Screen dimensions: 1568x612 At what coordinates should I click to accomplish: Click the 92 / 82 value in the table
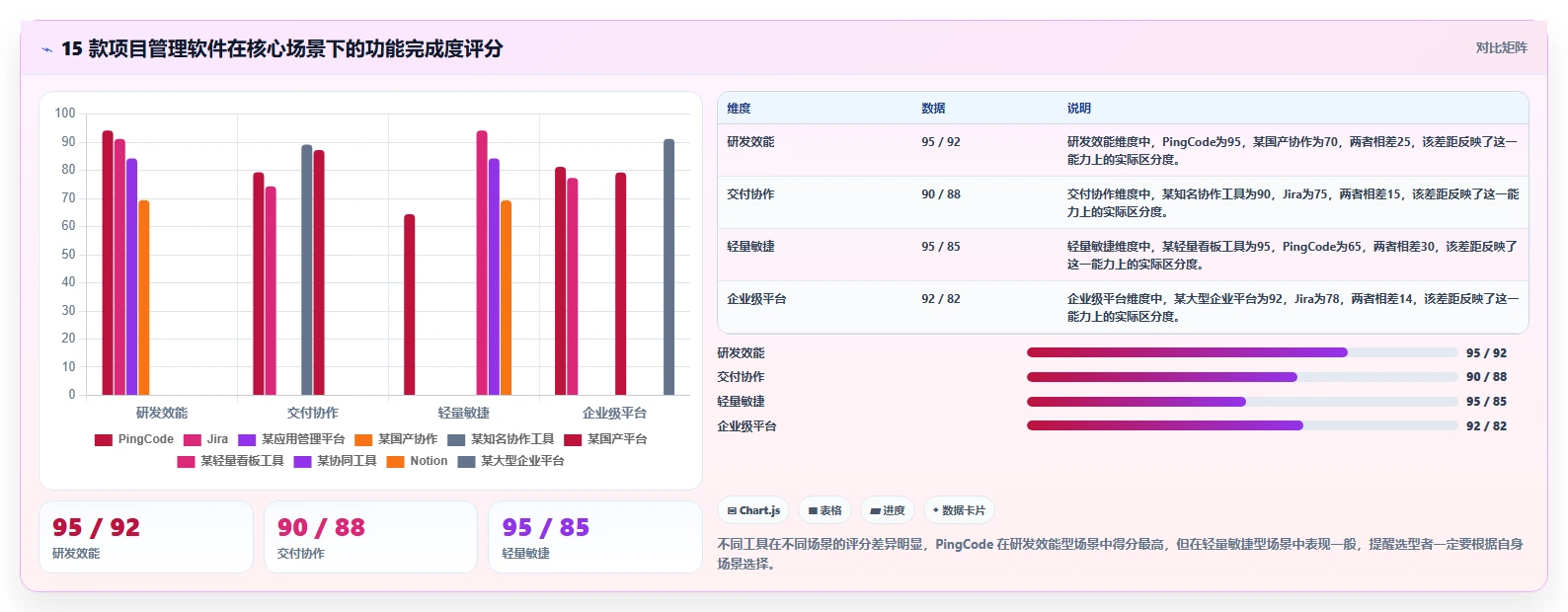pos(941,299)
